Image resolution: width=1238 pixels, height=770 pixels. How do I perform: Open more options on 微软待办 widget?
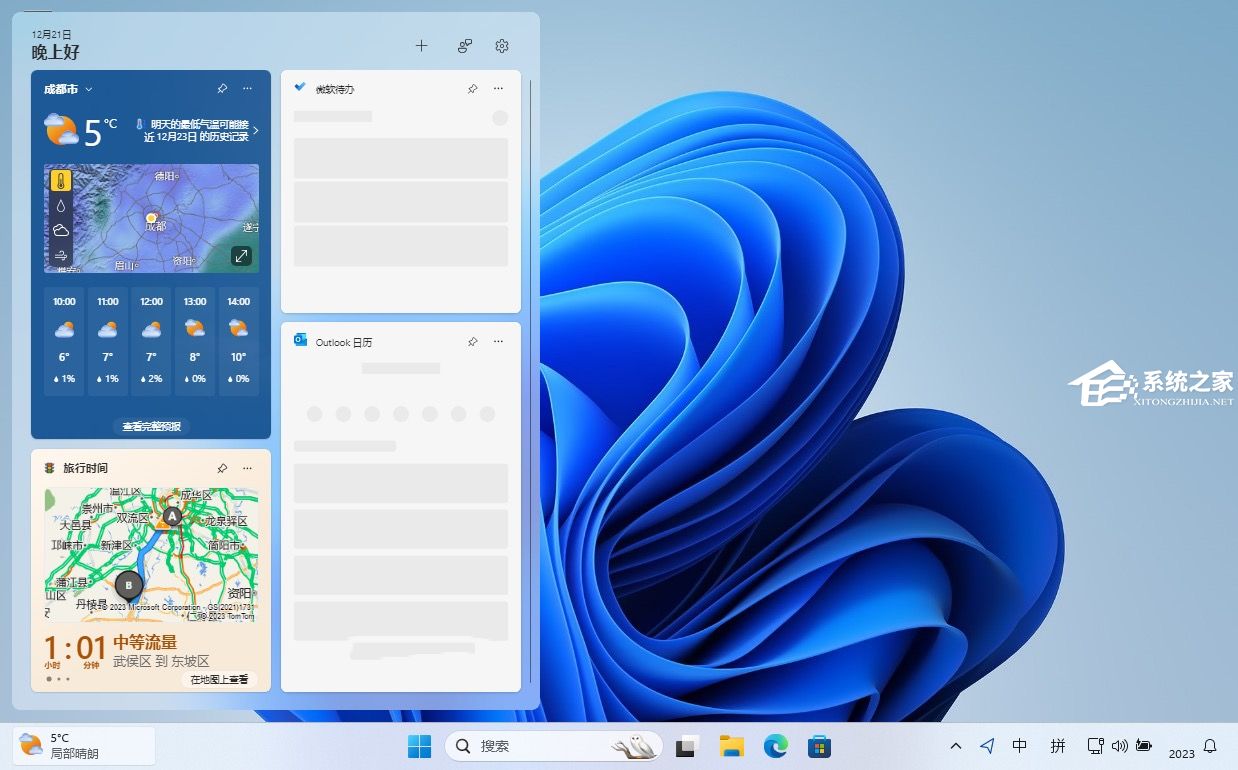(498, 89)
